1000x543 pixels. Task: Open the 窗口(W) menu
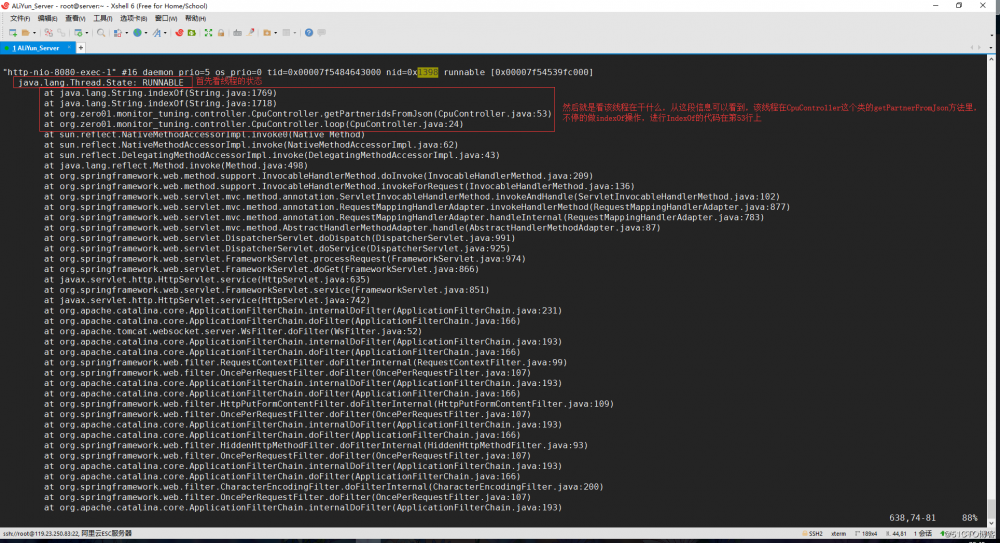click(166, 19)
